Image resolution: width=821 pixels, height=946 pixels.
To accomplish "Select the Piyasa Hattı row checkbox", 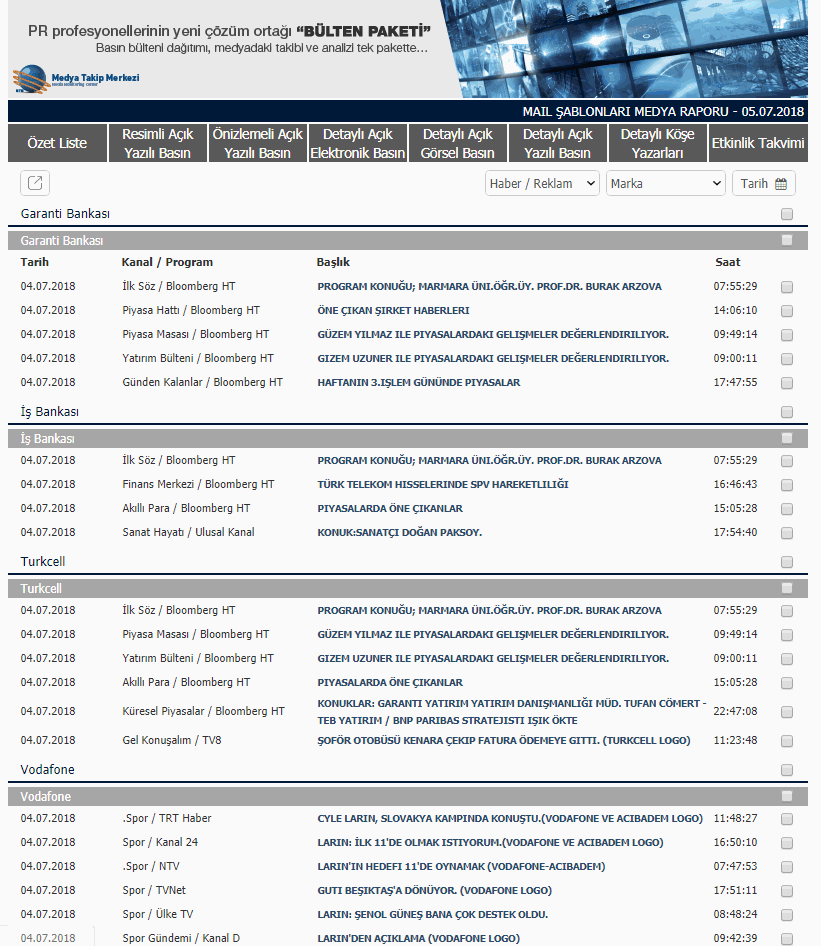I will coord(787,311).
